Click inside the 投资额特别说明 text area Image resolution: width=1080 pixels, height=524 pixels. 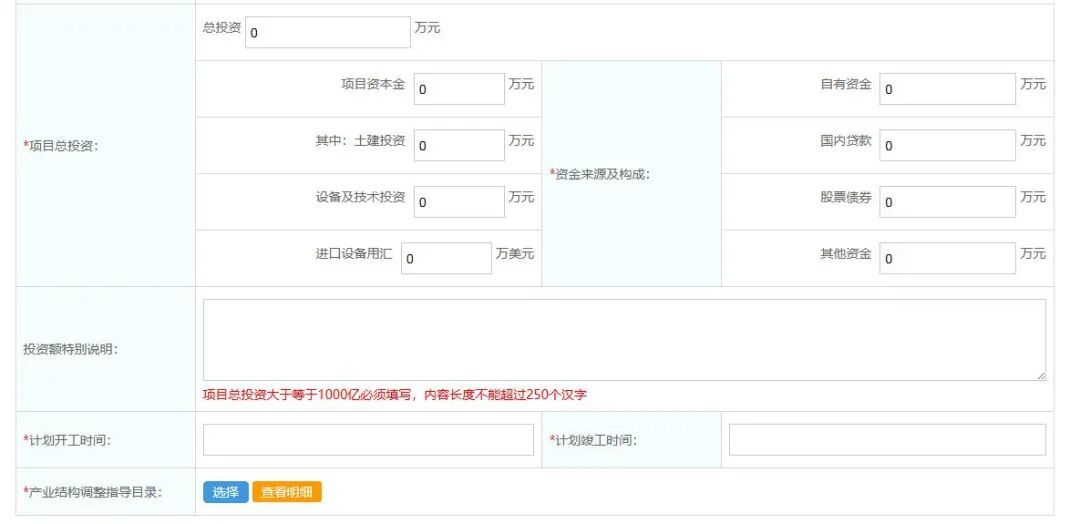point(623,339)
